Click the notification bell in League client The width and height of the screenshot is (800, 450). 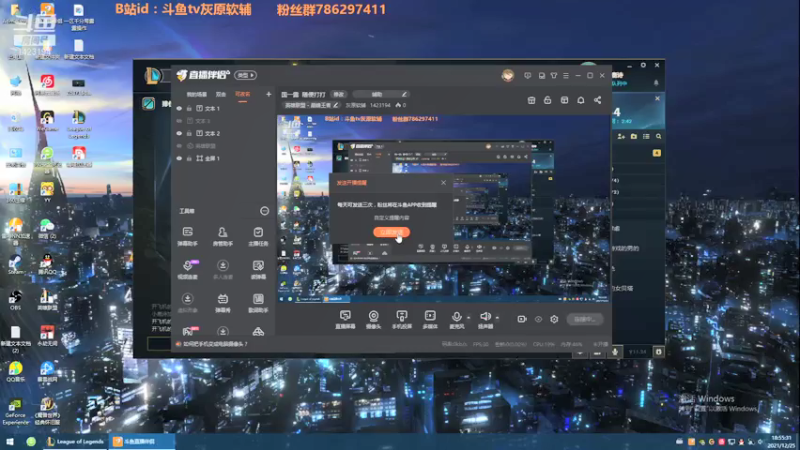point(656,83)
